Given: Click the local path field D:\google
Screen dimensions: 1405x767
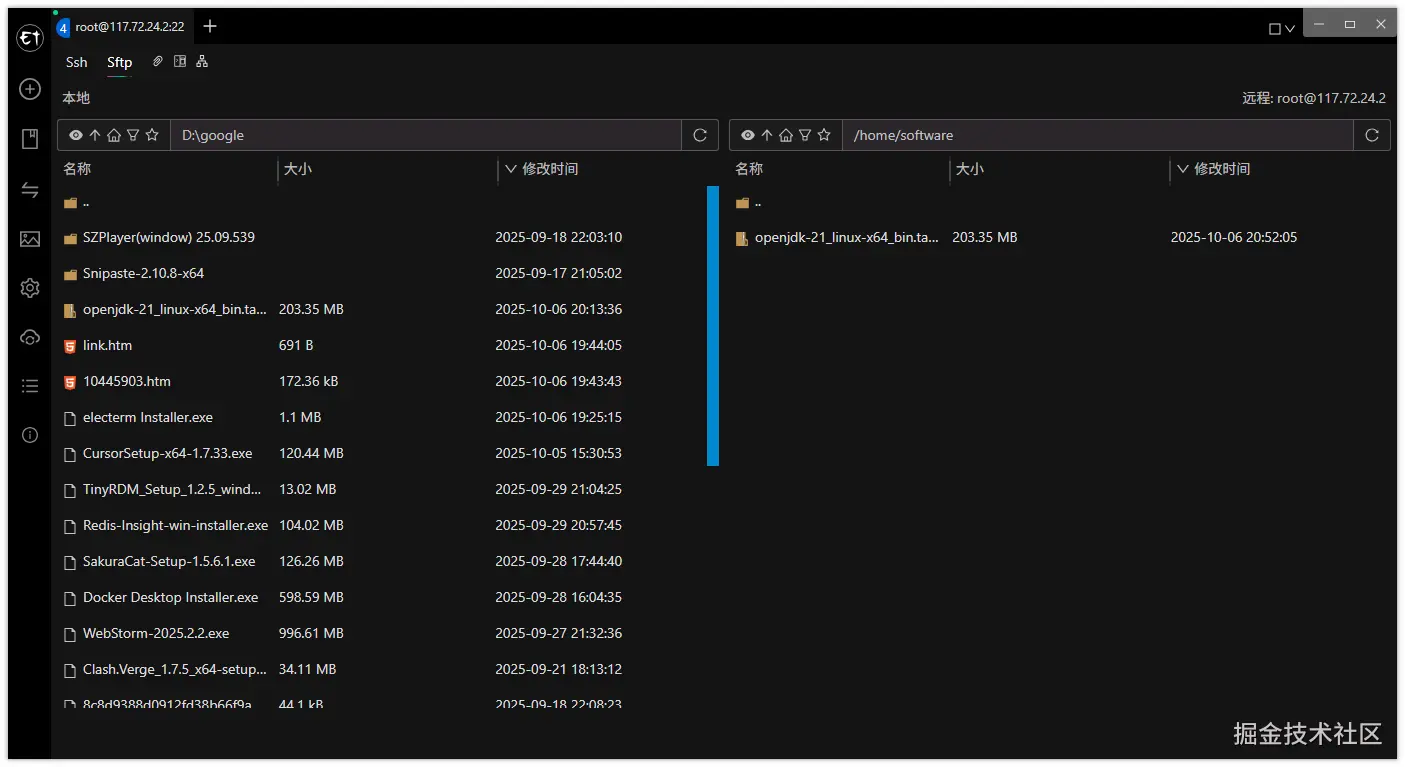Looking at the screenshot, I should pyautogui.click(x=426, y=135).
